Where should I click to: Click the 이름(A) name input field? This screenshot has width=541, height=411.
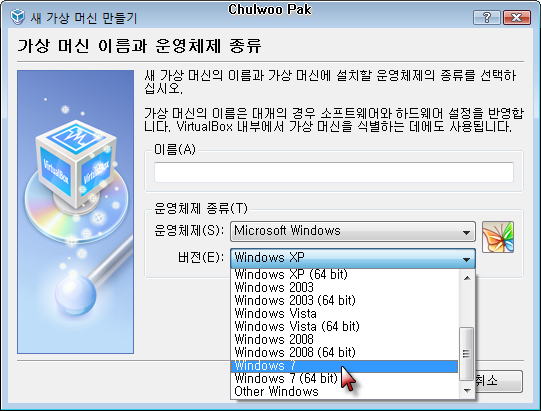pyautogui.click(x=334, y=172)
